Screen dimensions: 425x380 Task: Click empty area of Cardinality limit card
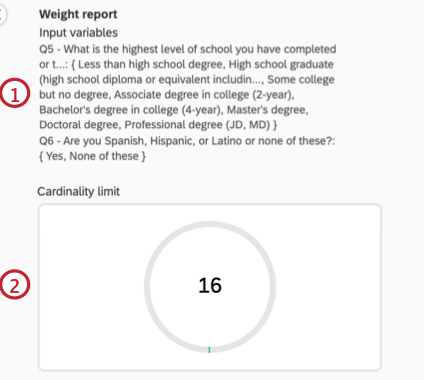[327, 287]
